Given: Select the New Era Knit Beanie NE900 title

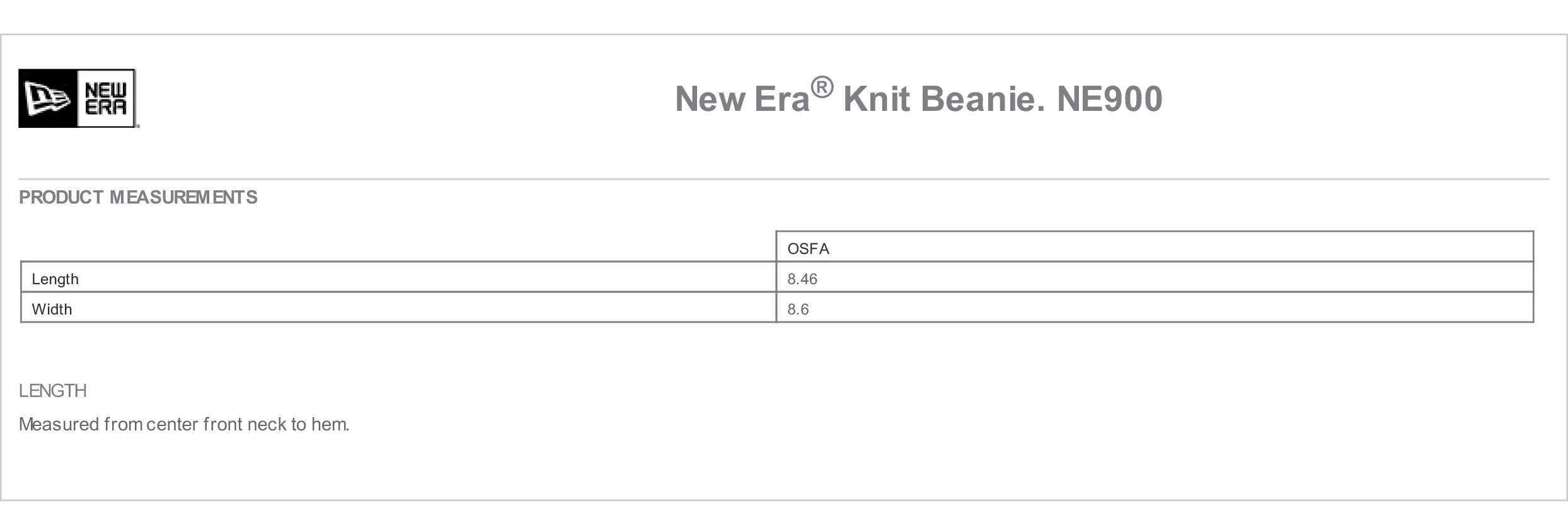Looking at the screenshot, I should 918,98.
